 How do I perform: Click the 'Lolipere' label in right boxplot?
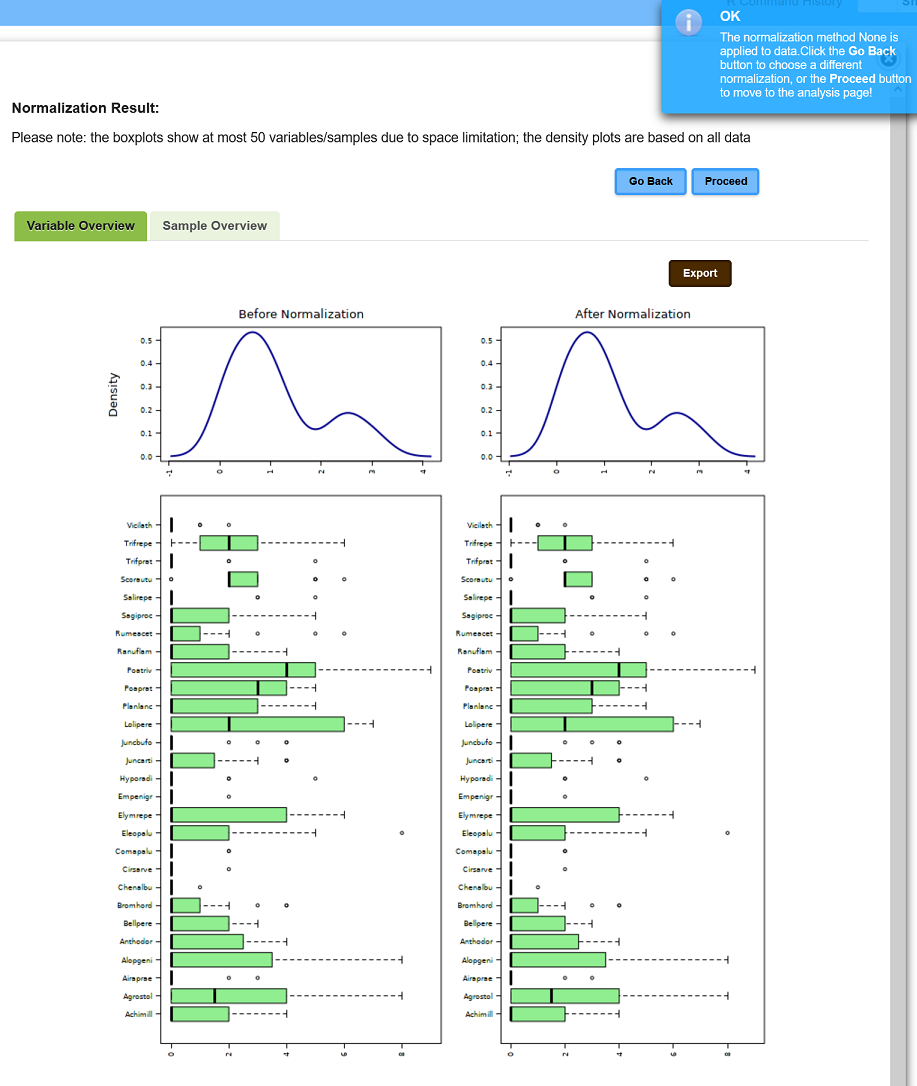(x=478, y=724)
